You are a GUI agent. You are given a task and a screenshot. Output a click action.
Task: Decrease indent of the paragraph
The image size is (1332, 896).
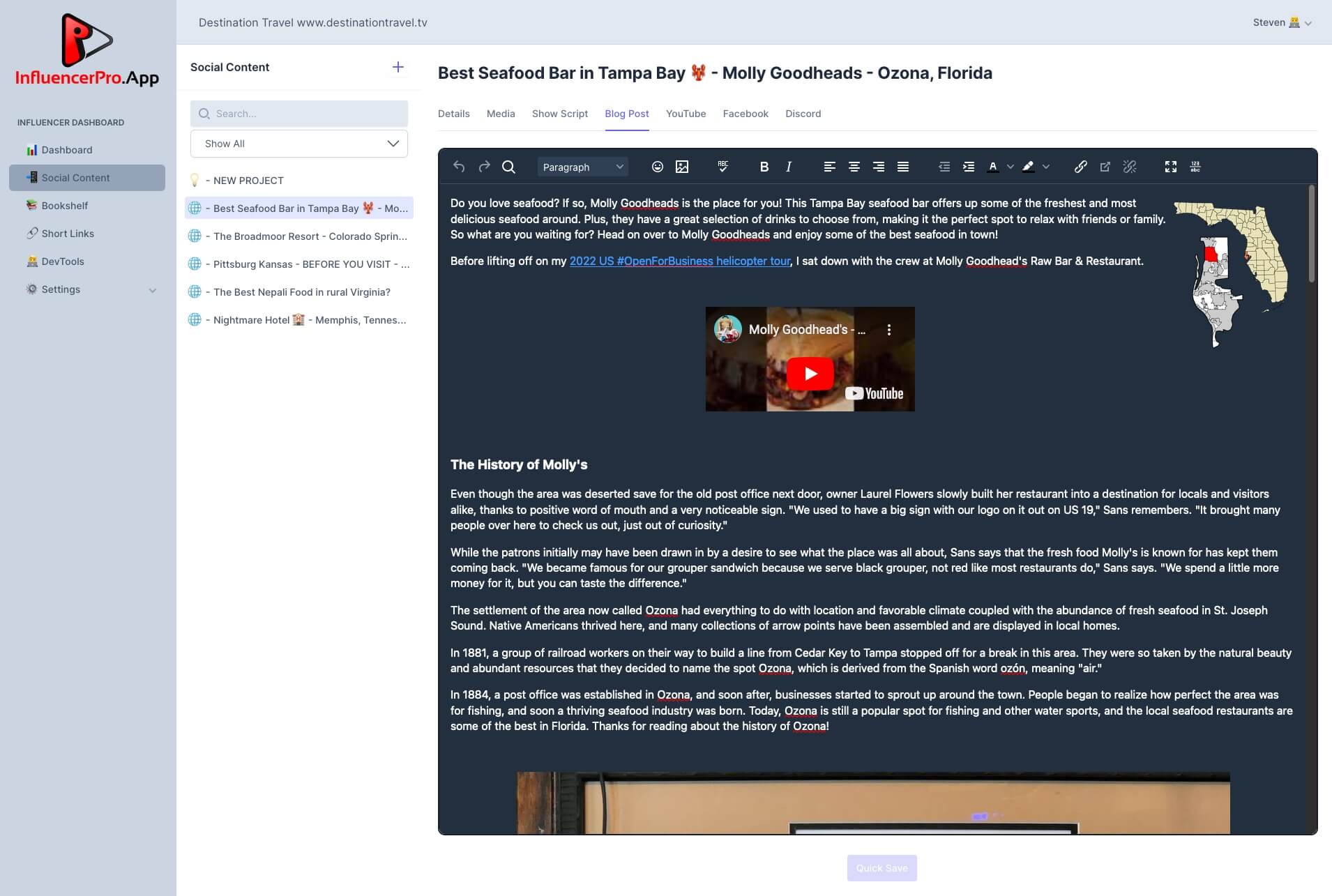coord(944,167)
